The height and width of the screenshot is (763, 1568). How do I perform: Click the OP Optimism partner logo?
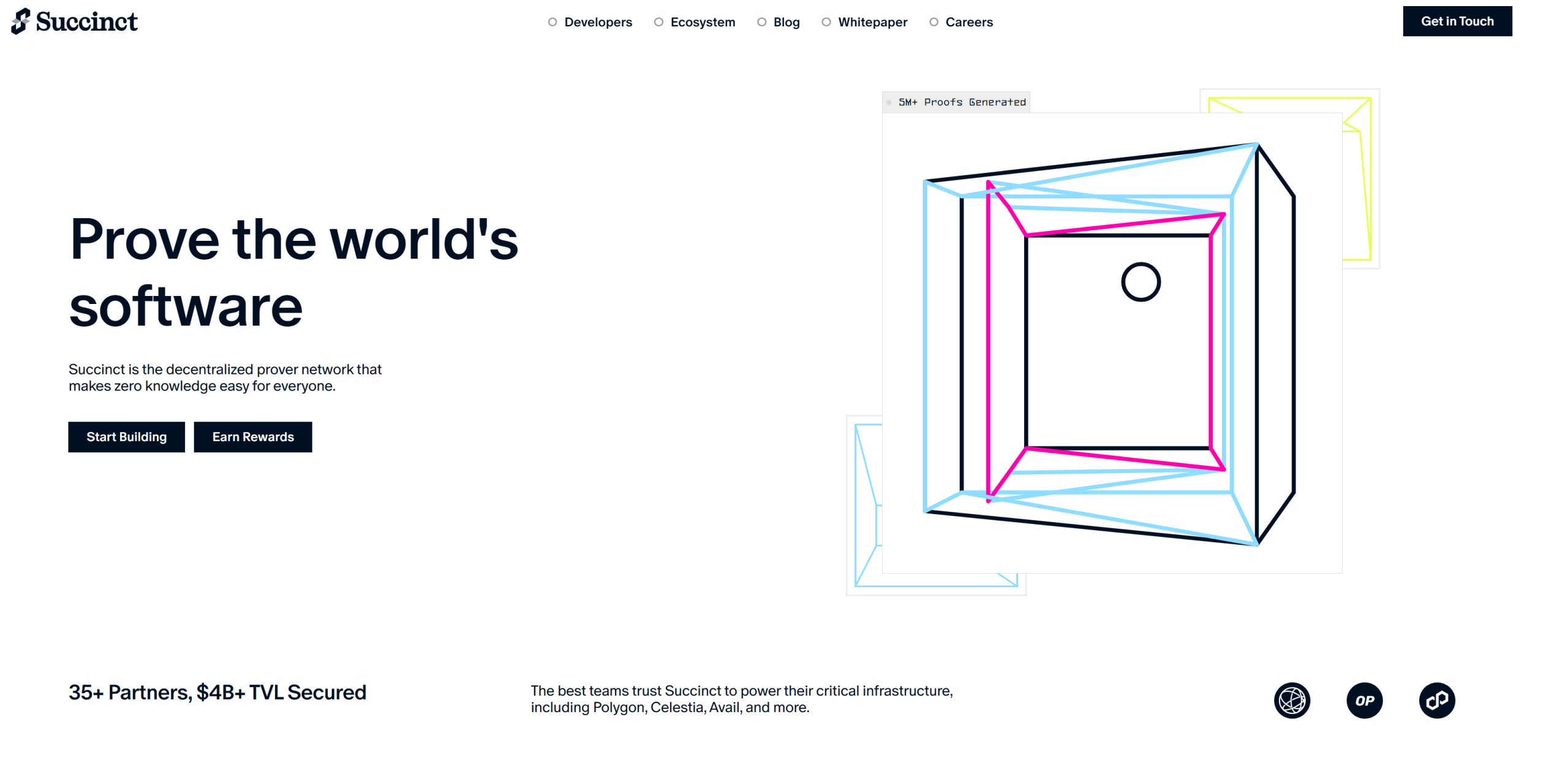[1364, 700]
